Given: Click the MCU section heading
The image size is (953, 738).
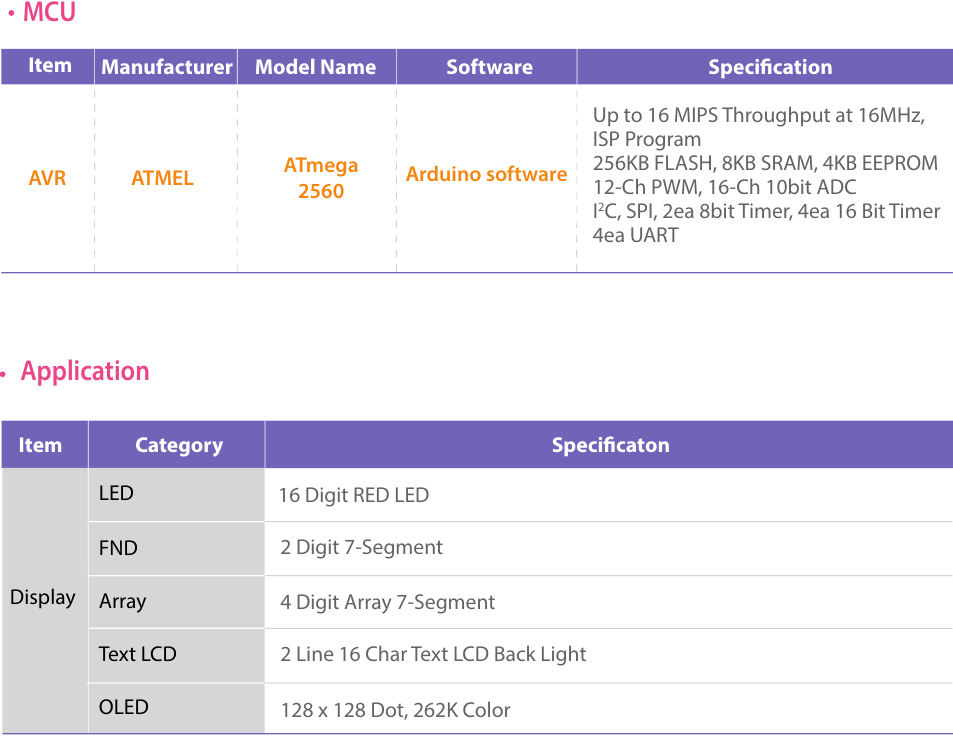Looking at the screenshot, I should (x=48, y=14).
